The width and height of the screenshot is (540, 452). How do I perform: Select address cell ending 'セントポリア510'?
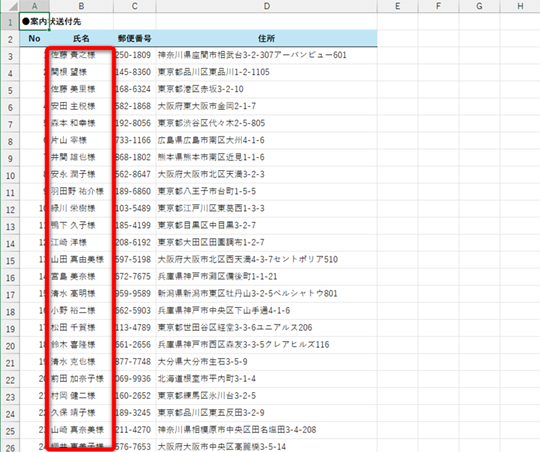(x=267, y=260)
